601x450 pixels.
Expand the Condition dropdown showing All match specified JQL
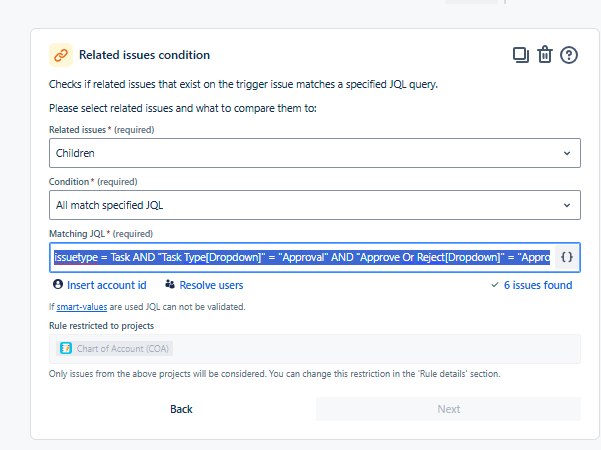[x=314, y=205]
